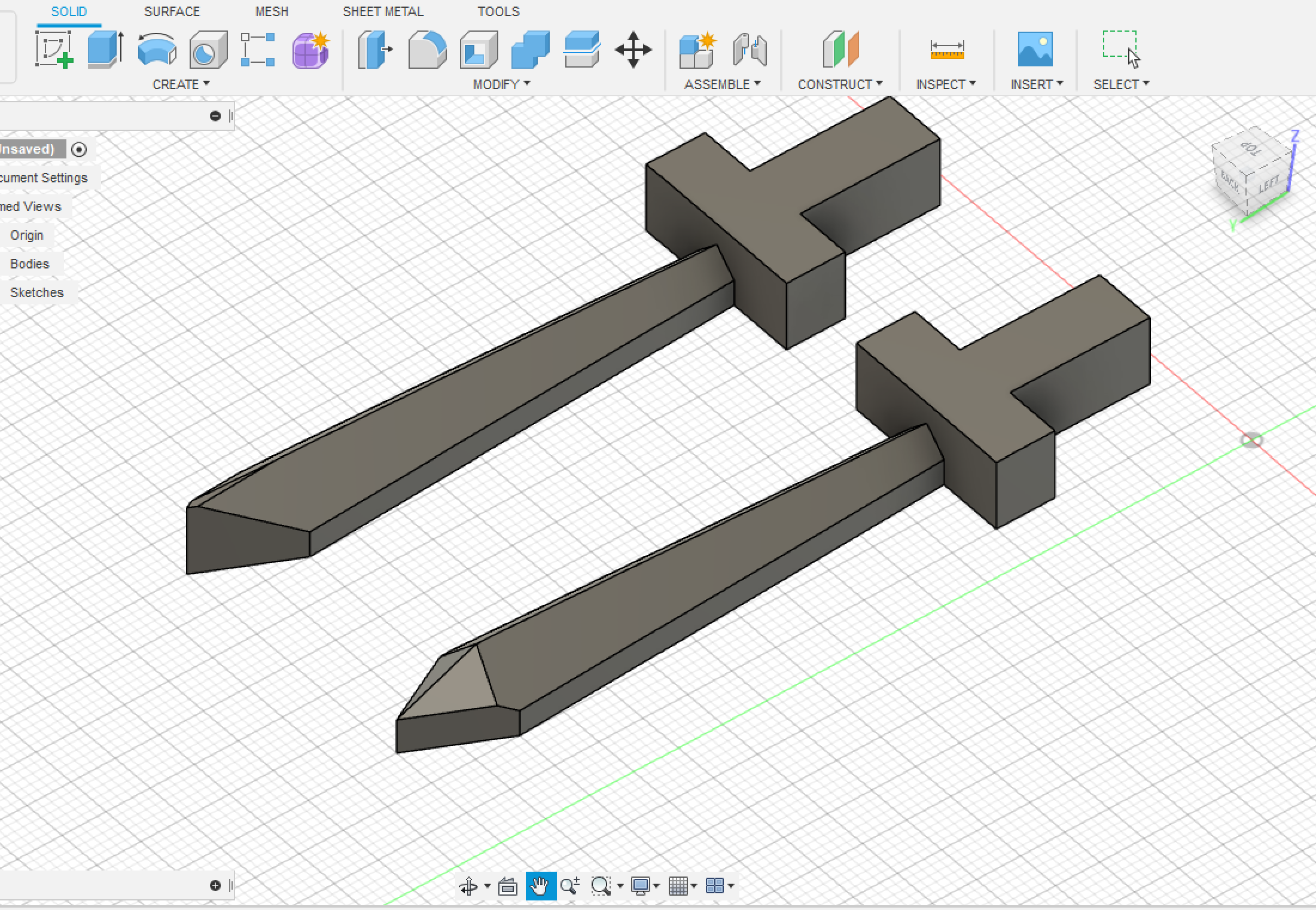Open Viewports layout icon
Image resolution: width=1316 pixels, height=910 pixels.
click(715, 885)
